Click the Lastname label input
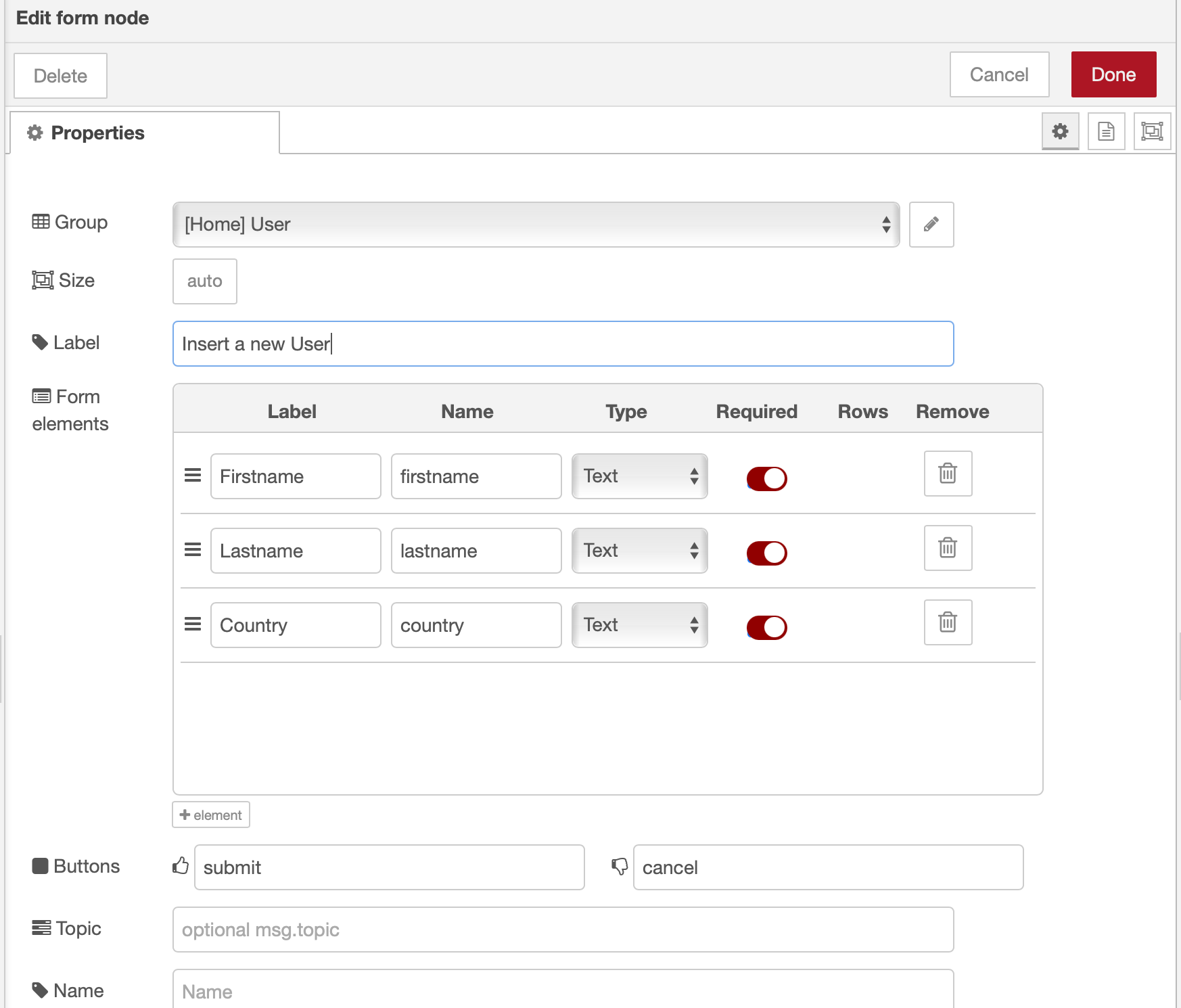Viewport: 1181px width, 1008px height. pyautogui.click(x=296, y=551)
